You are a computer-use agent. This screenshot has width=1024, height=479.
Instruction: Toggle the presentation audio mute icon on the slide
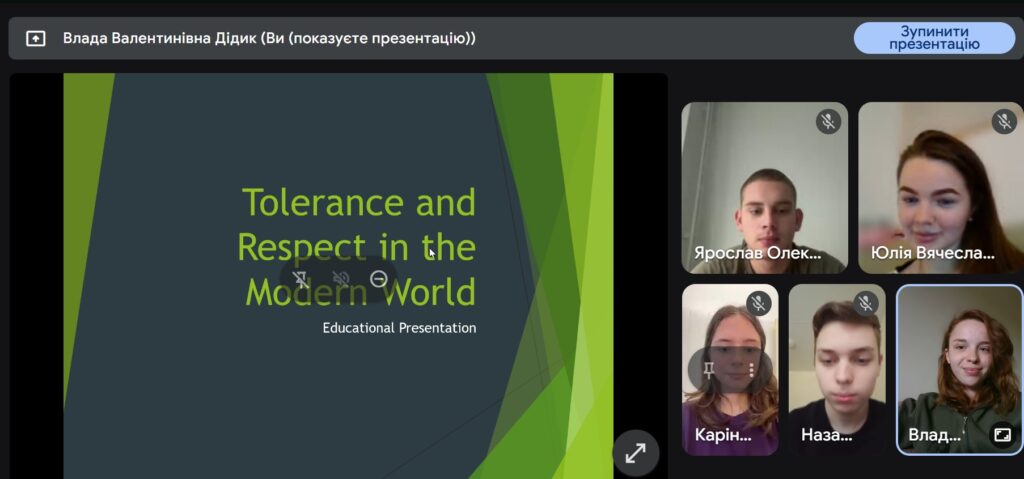pyautogui.click(x=340, y=280)
